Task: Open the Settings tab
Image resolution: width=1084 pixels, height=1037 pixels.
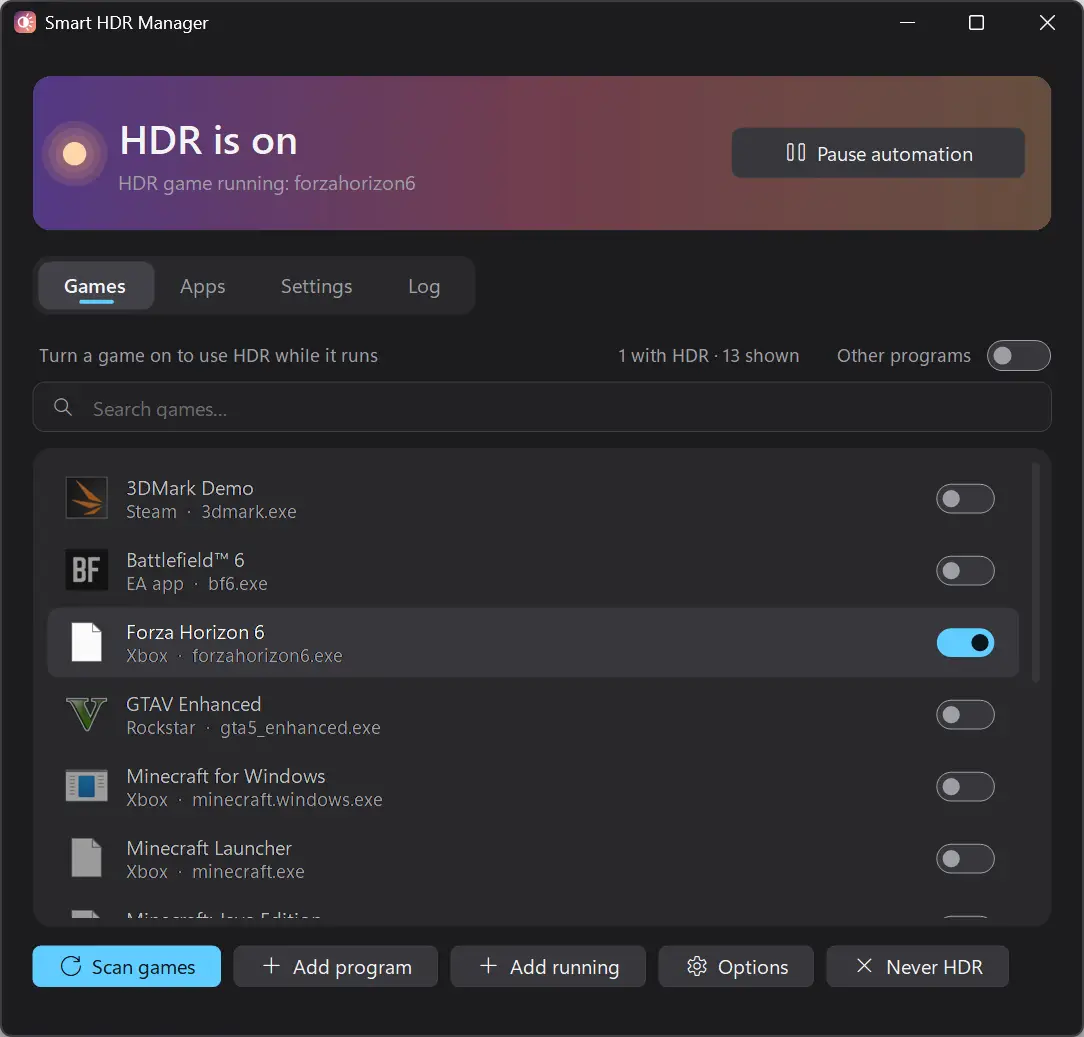Action: [x=317, y=286]
